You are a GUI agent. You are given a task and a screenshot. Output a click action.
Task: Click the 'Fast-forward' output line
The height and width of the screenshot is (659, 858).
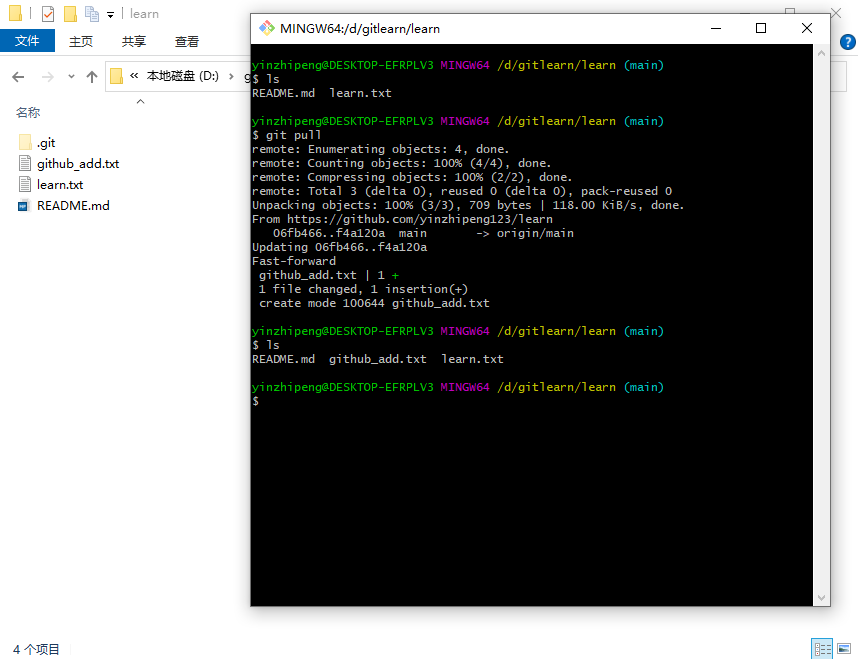294,261
